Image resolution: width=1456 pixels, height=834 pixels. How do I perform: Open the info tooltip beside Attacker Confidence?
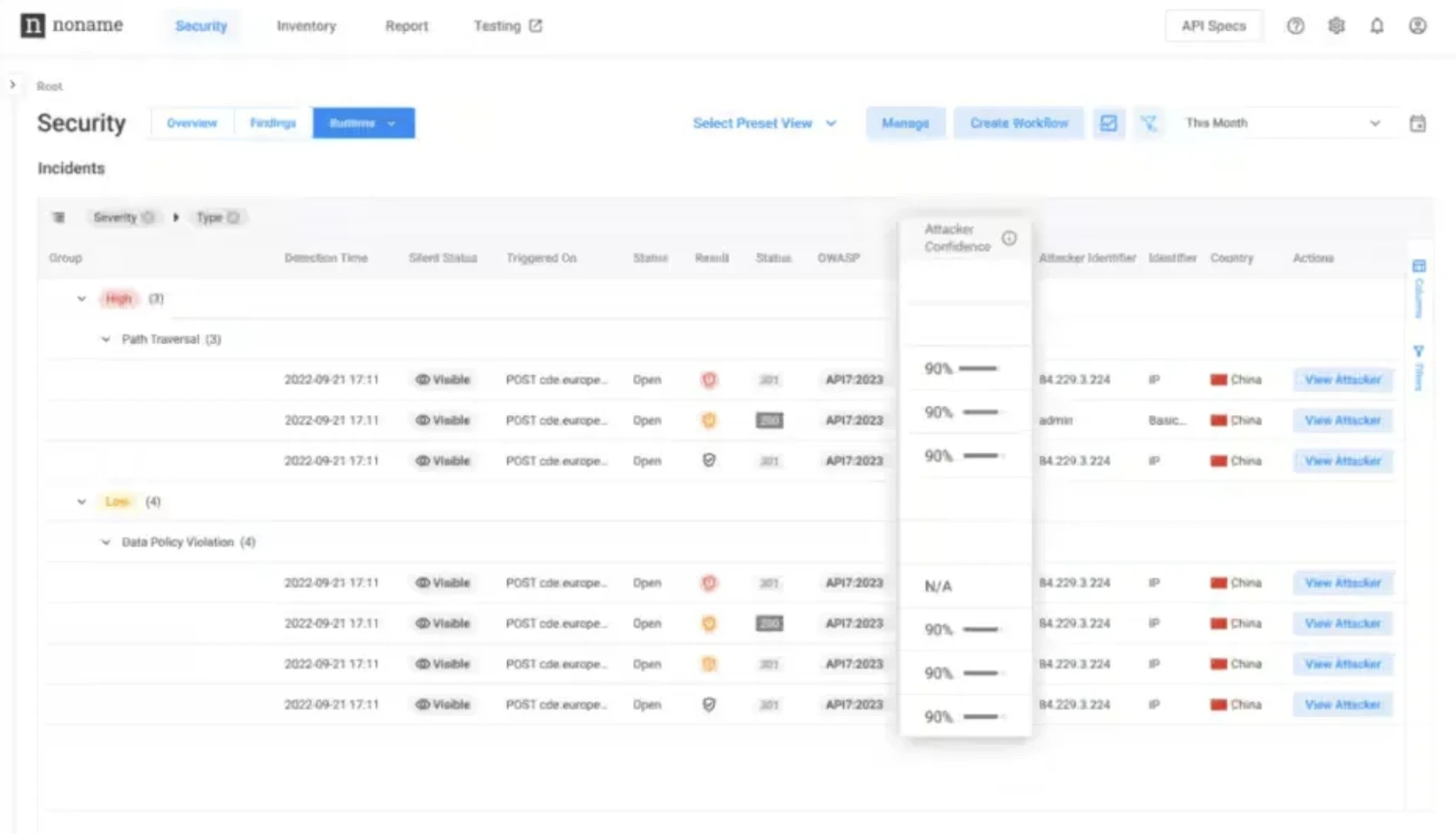[x=1011, y=239]
